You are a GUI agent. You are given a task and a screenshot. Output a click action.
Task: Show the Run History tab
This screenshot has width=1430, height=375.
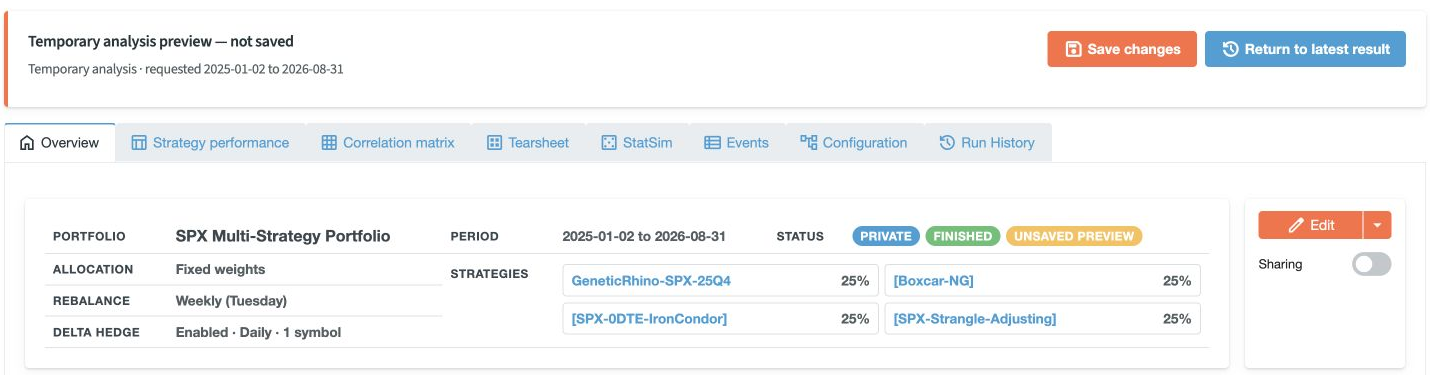(x=987, y=143)
